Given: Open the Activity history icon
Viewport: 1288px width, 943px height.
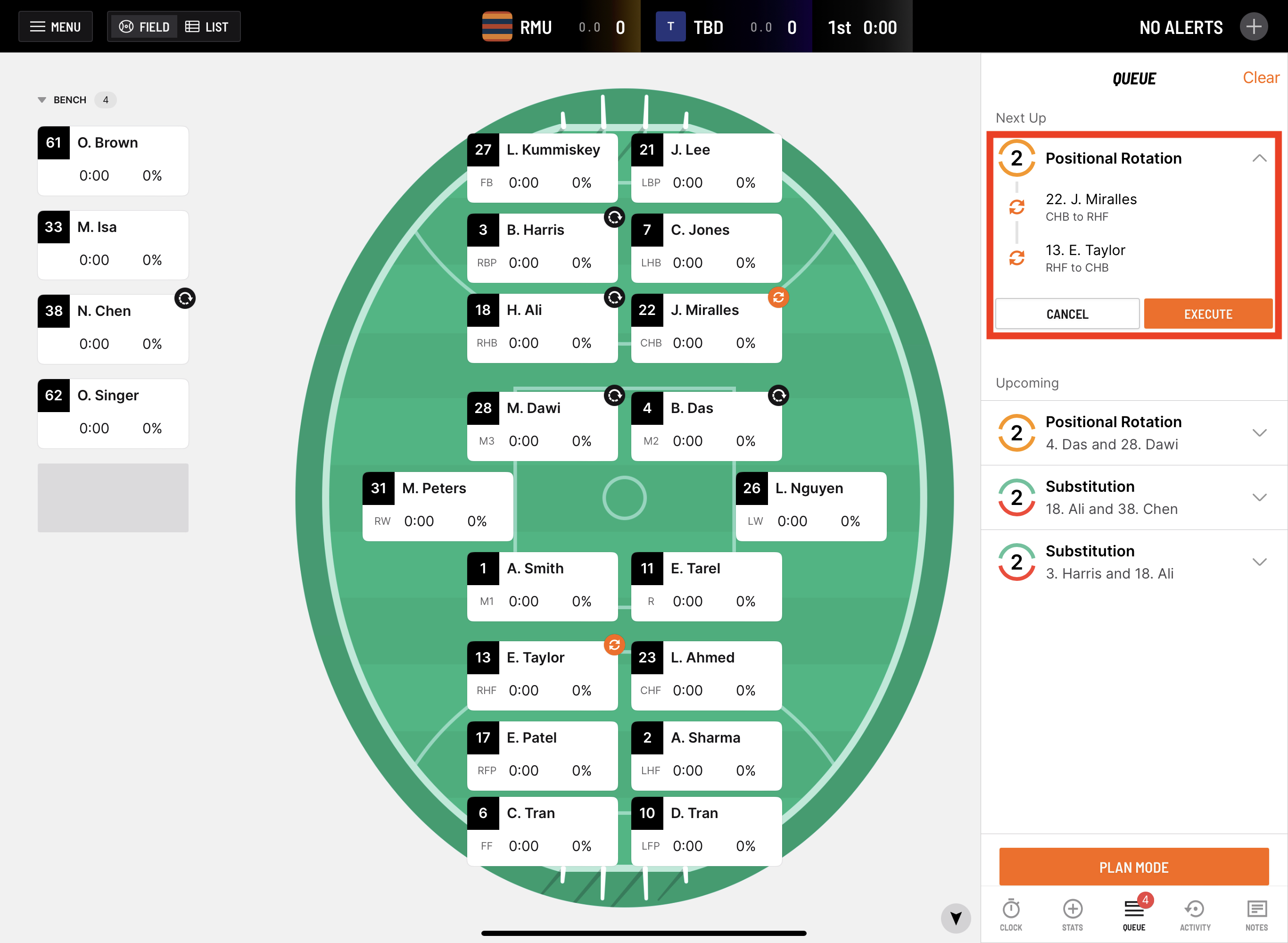Looking at the screenshot, I should pyautogui.click(x=1195, y=914).
